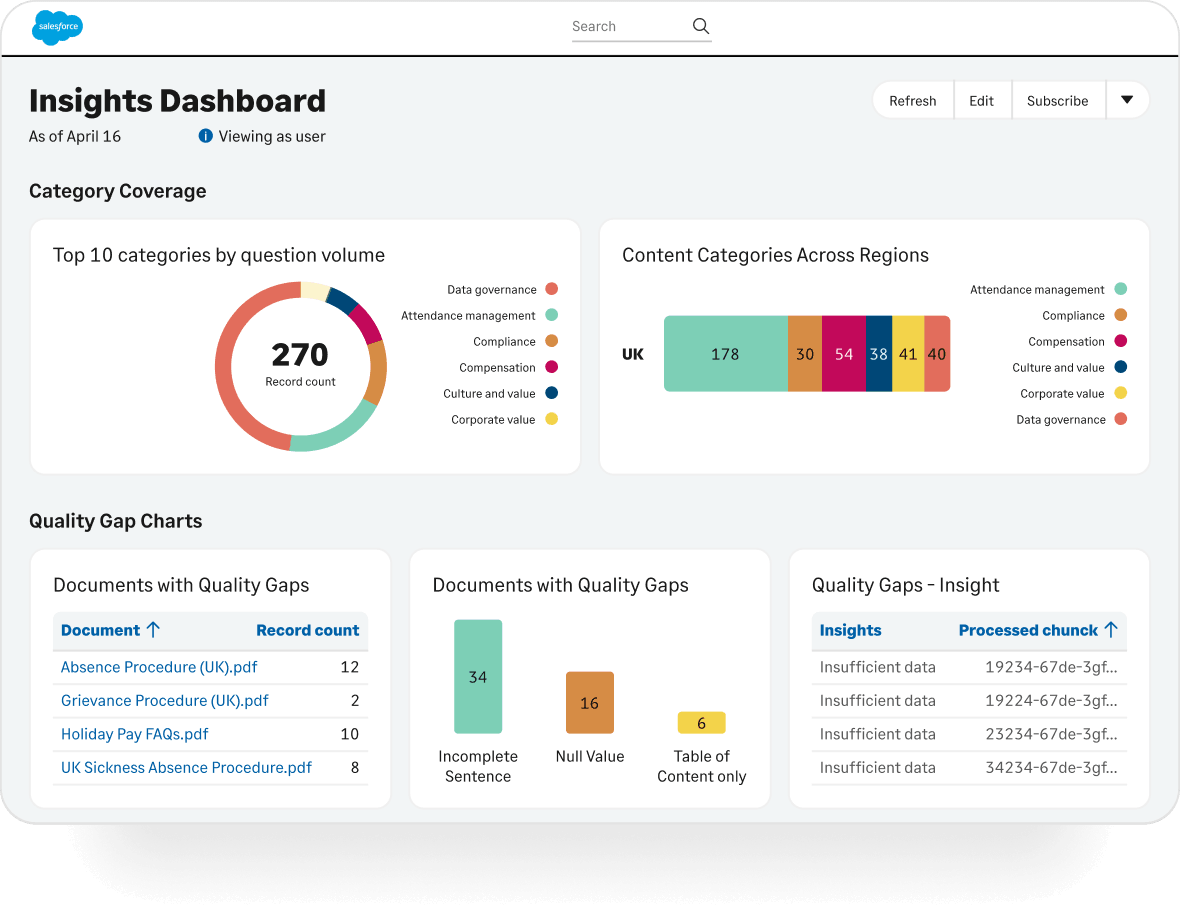Sort by the Record count column header
Screen dimensions: 1180x920
[x=308, y=630]
